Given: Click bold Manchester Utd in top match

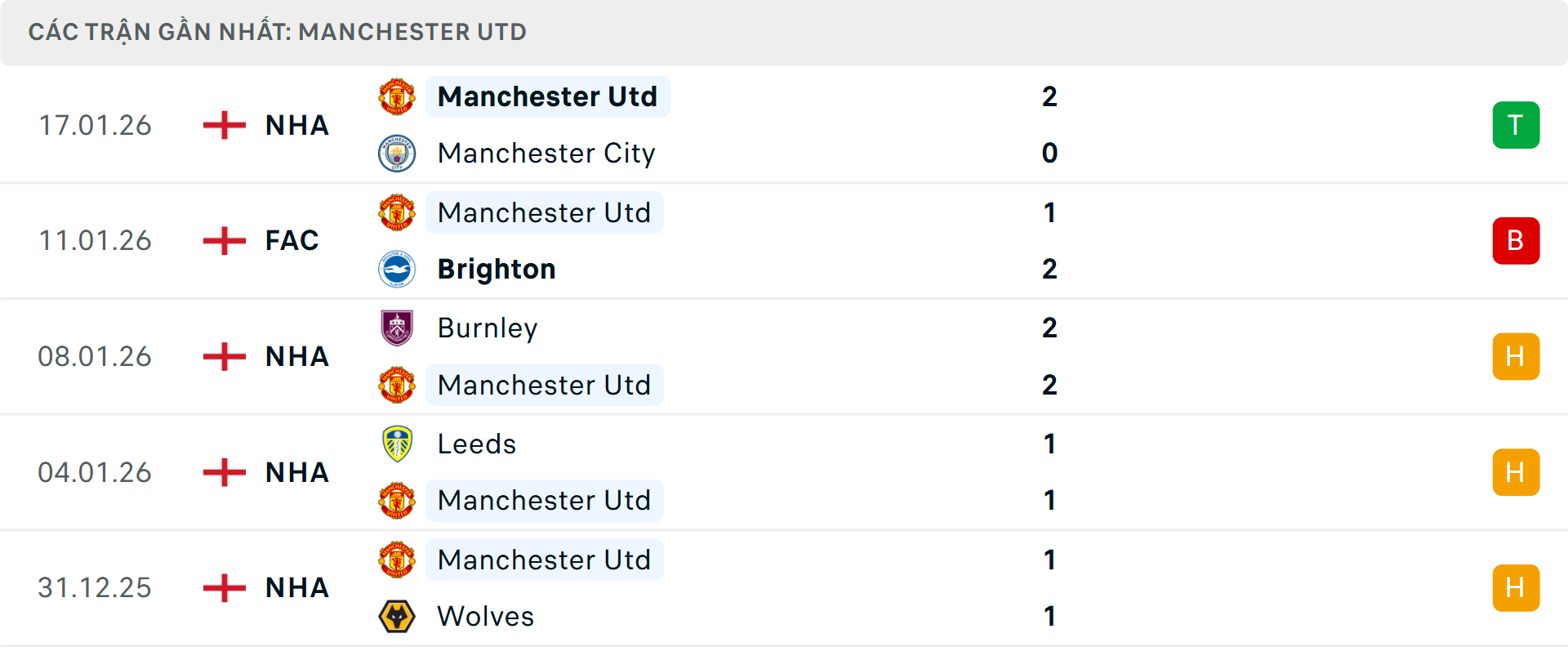Looking at the screenshot, I should point(547,96).
